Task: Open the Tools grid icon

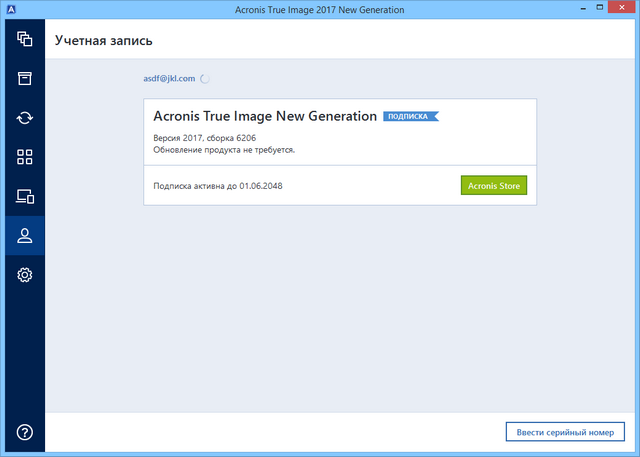Action: pyautogui.click(x=24, y=157)
